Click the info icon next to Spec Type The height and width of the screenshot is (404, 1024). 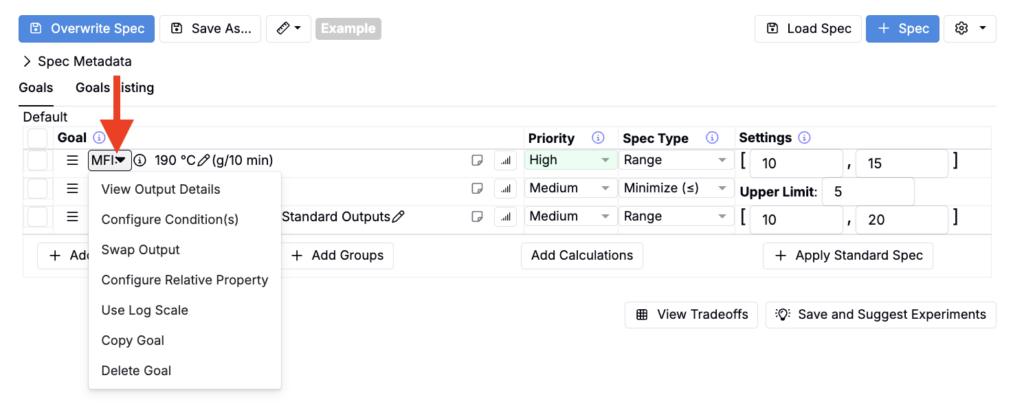point(712,138)
